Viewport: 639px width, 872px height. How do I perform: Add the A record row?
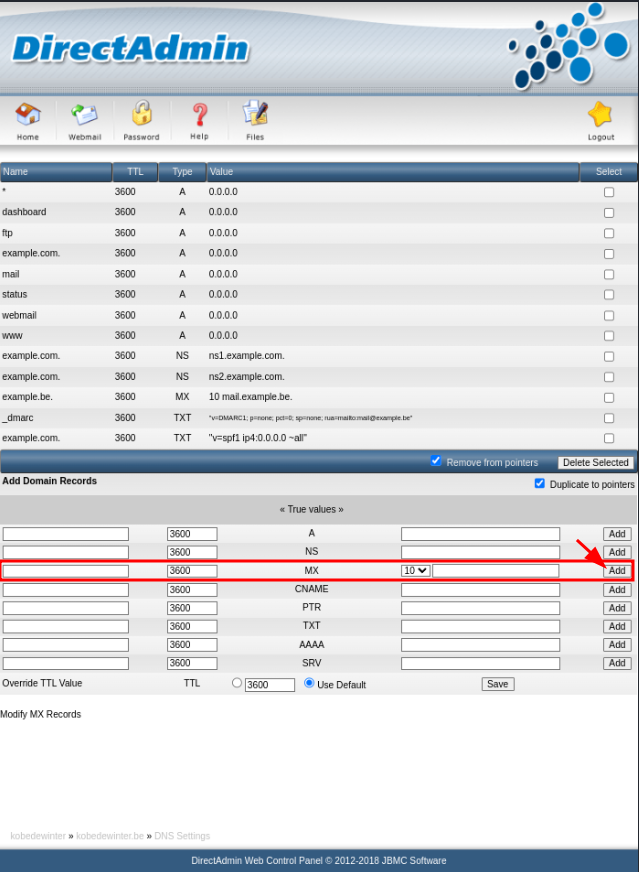[617, 534]
